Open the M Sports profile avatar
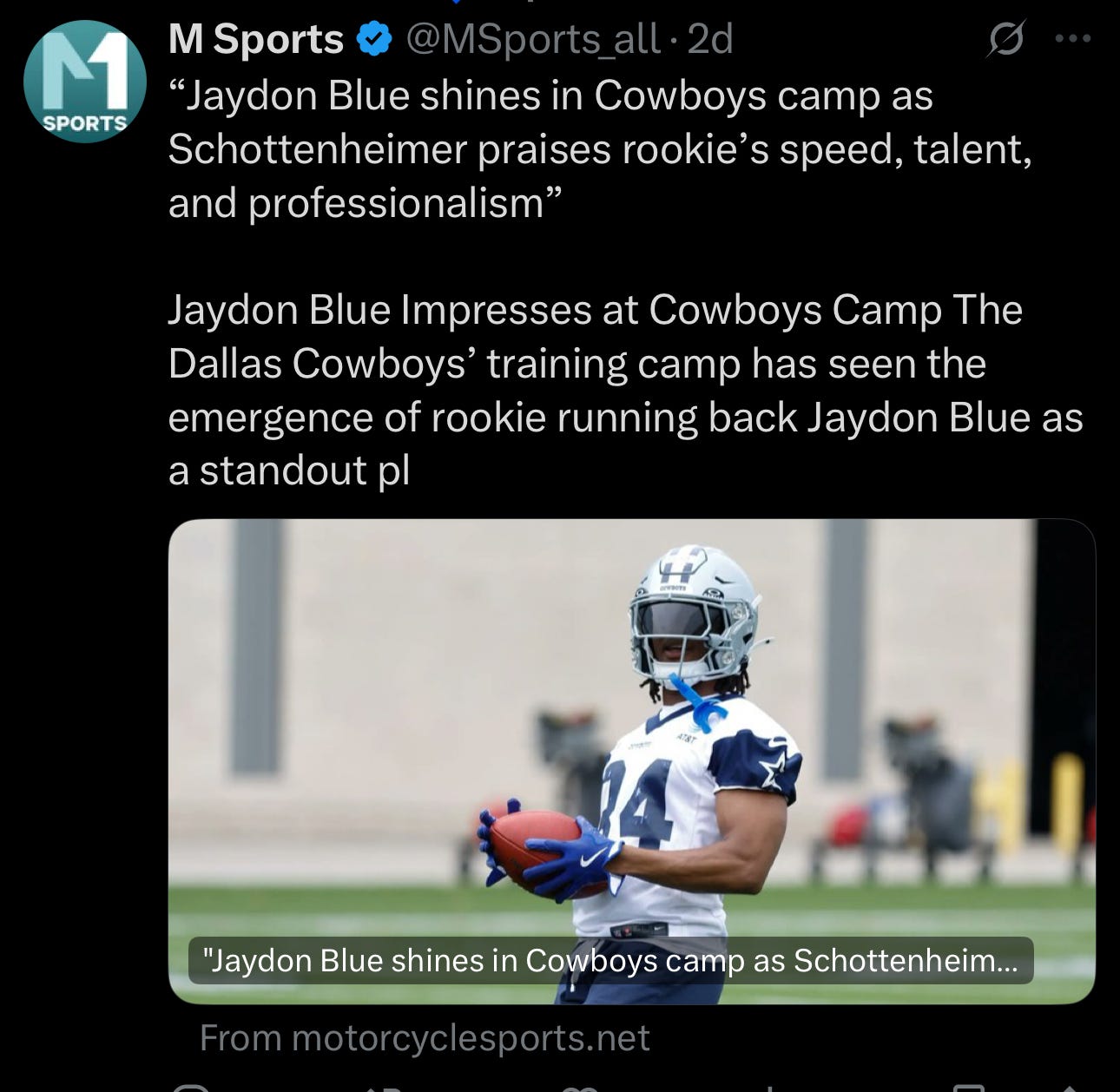This screenshot has width=1120, height=1092. click(x=84, y=81)
